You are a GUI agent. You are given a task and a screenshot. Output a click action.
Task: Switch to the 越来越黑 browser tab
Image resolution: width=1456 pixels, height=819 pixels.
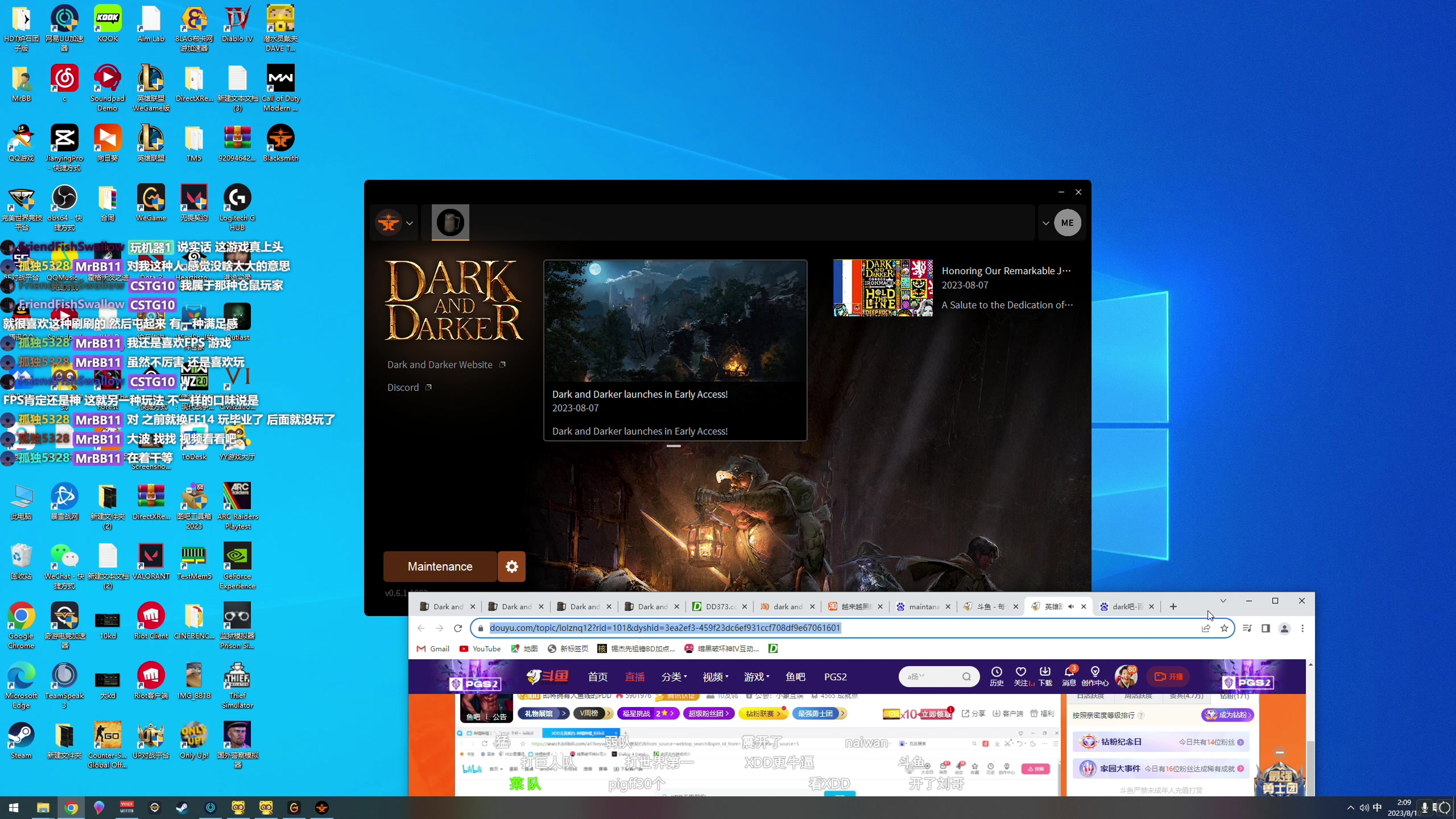click(855, 607)
